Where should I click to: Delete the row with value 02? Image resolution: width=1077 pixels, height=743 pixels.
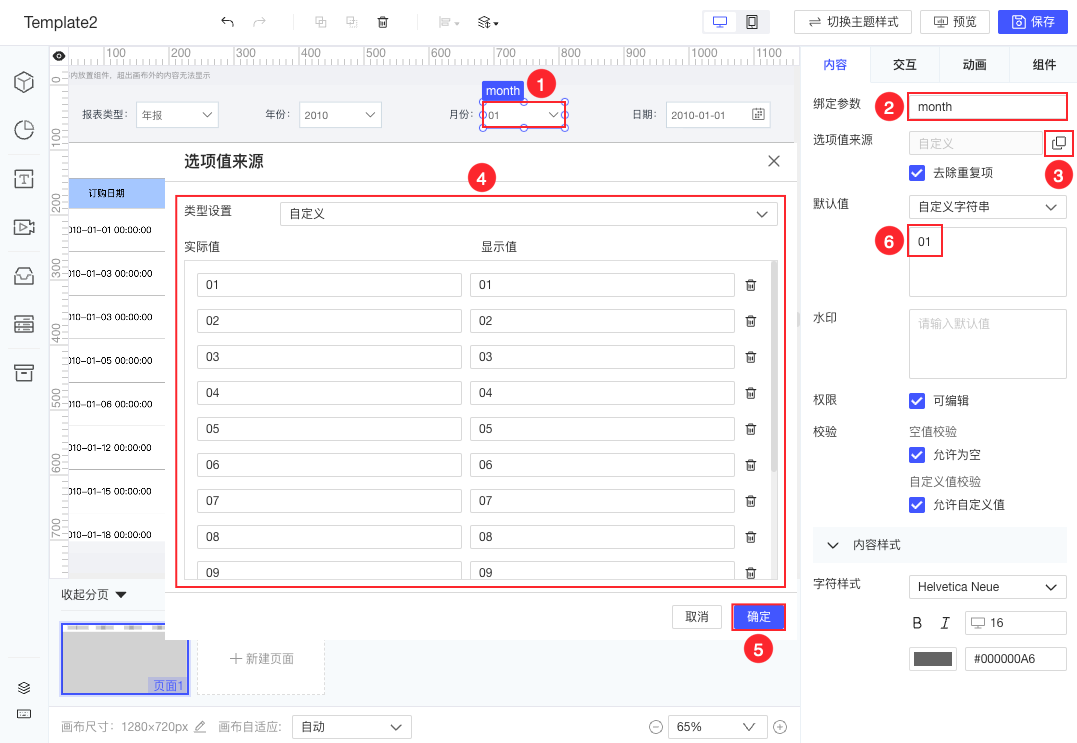[751, 321]
